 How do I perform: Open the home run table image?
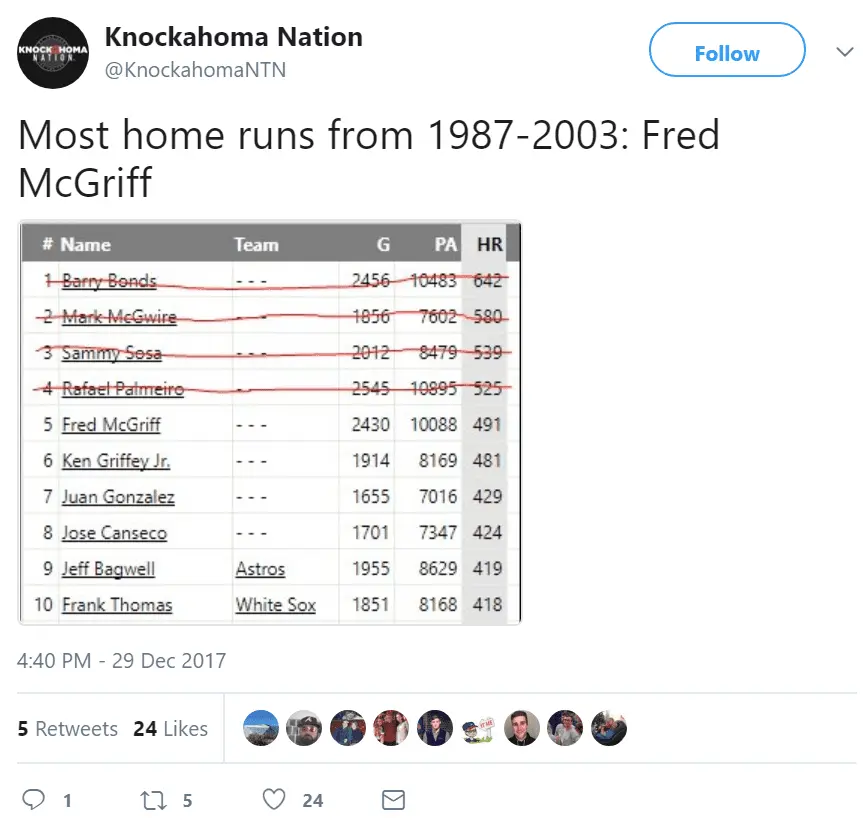[x=270, y=423]
